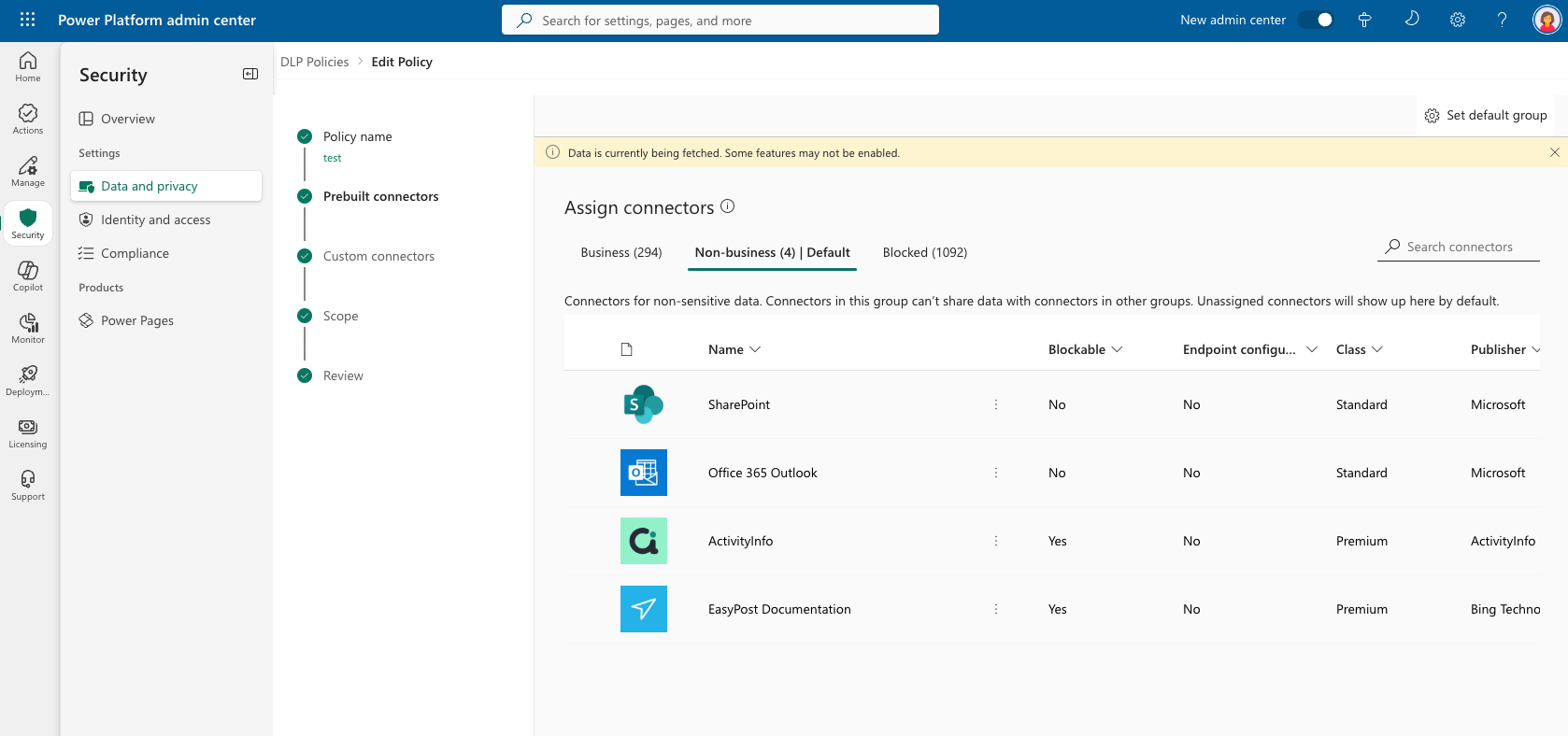Click the Settings gear in the header
1568x736 pixels.
pos(1457,20)
